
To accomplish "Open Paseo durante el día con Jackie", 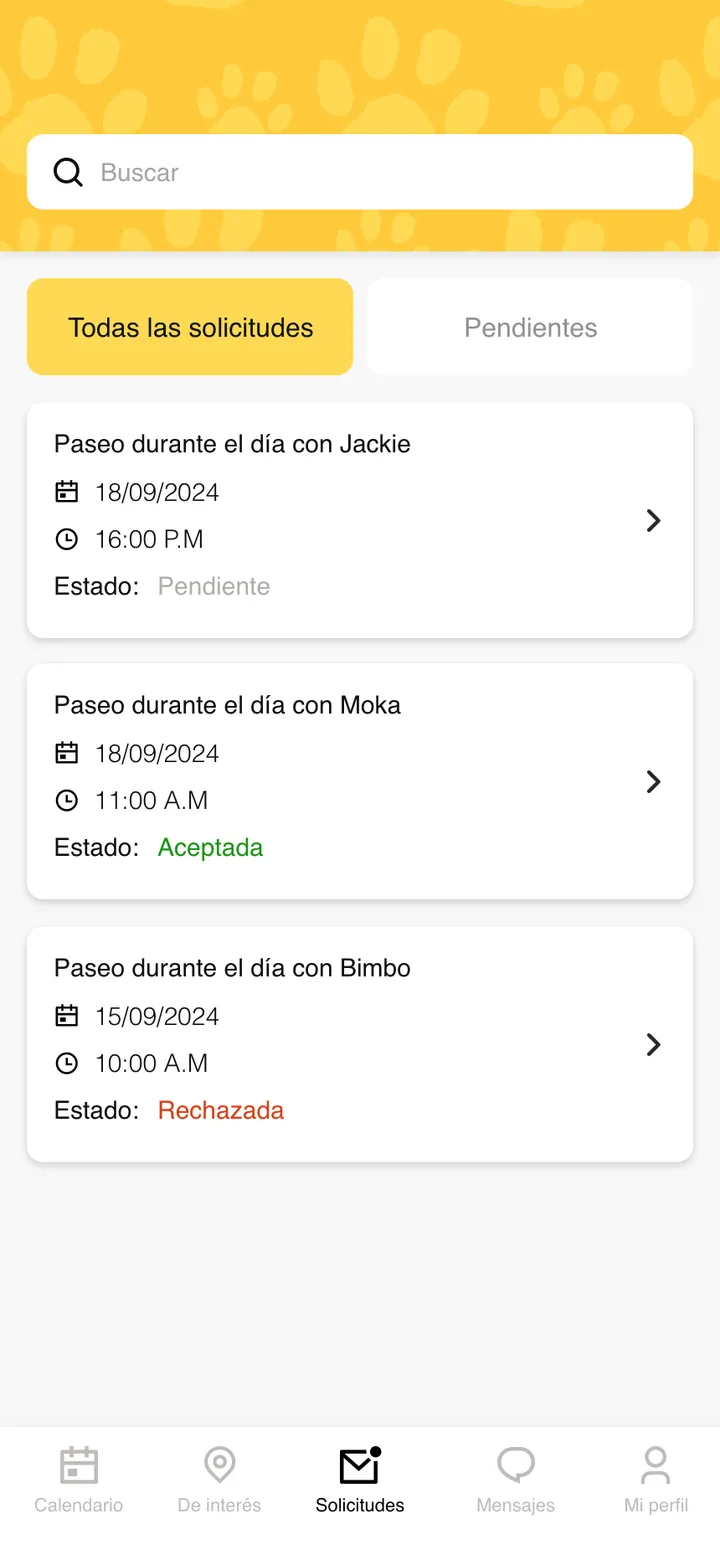I will [x=360, y=520].
